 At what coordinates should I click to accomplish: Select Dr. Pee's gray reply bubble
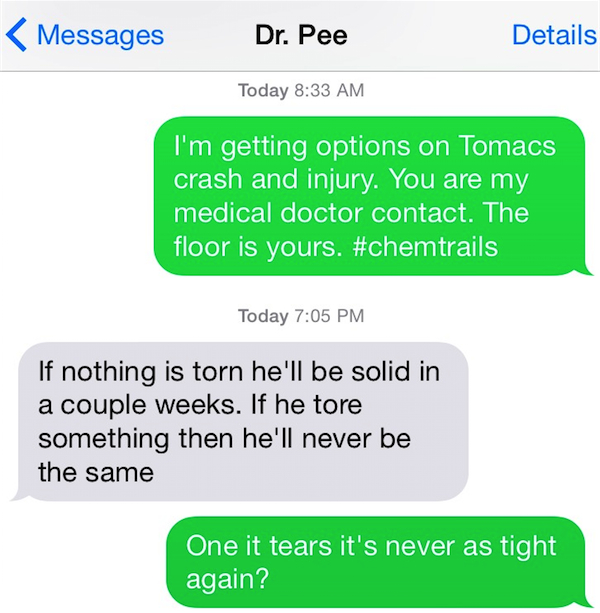click(240, 421)
